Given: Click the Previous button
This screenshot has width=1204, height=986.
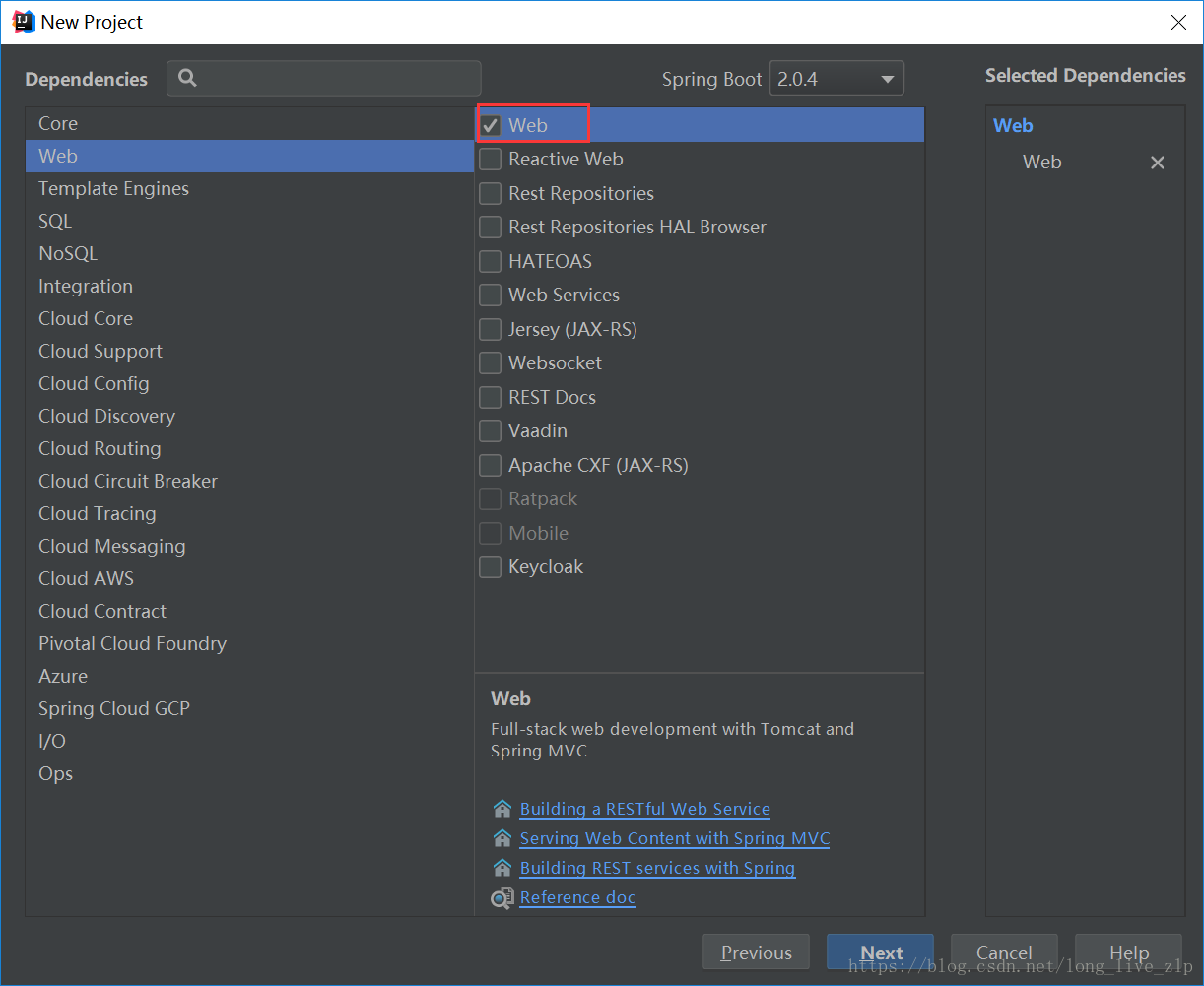Looking at the screenshot, I should tap(756, 953).
